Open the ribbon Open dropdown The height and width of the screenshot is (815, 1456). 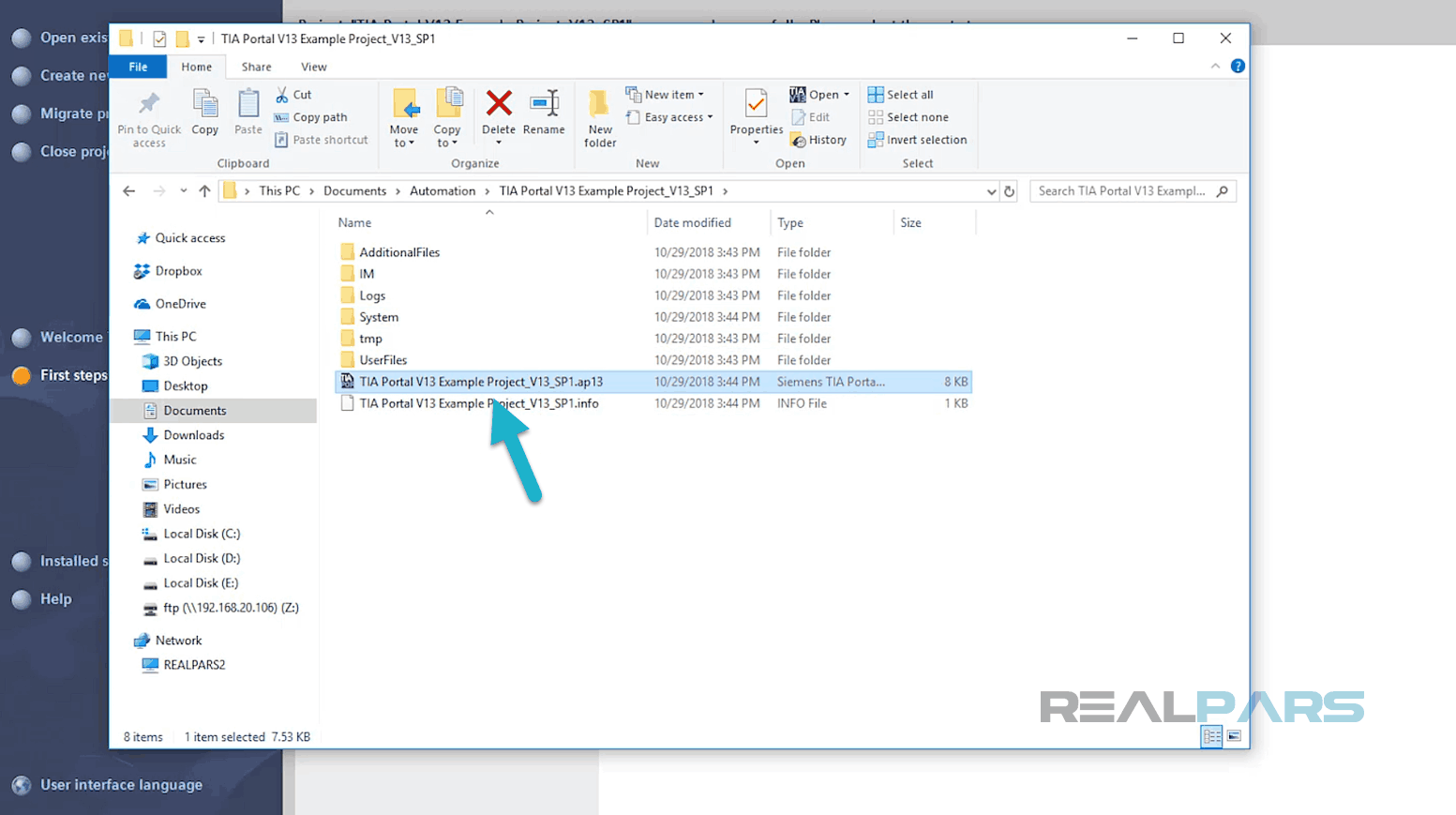coord(819,95)
